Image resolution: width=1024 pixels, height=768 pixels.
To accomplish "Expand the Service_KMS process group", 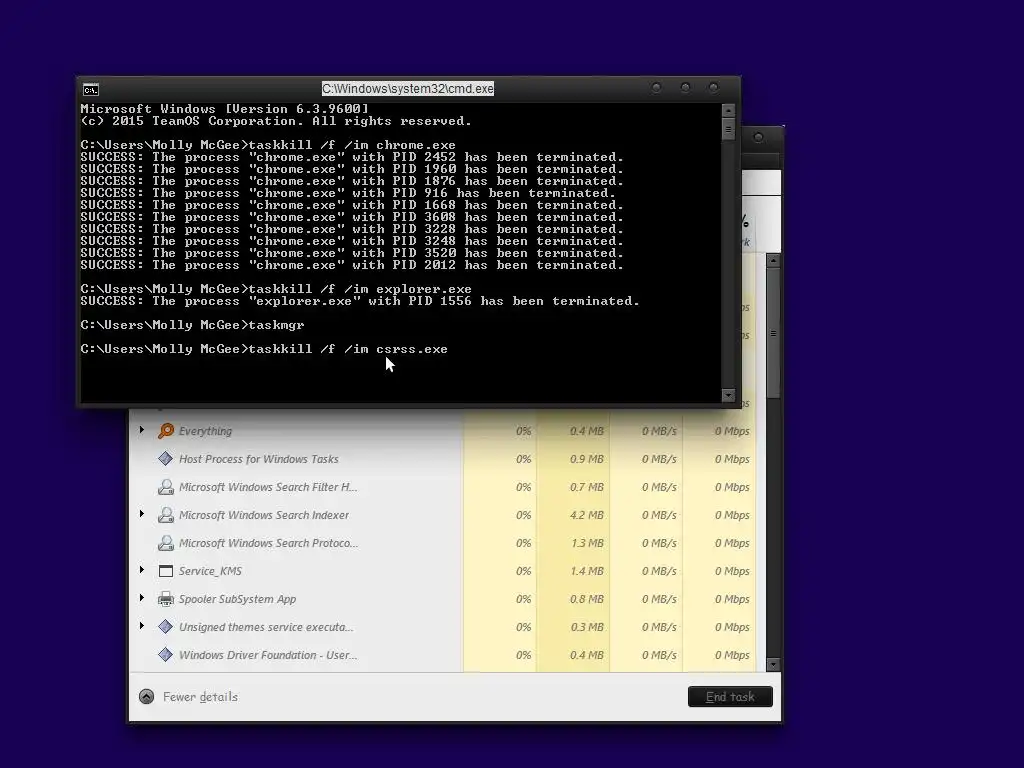I will tap(142, 570).
